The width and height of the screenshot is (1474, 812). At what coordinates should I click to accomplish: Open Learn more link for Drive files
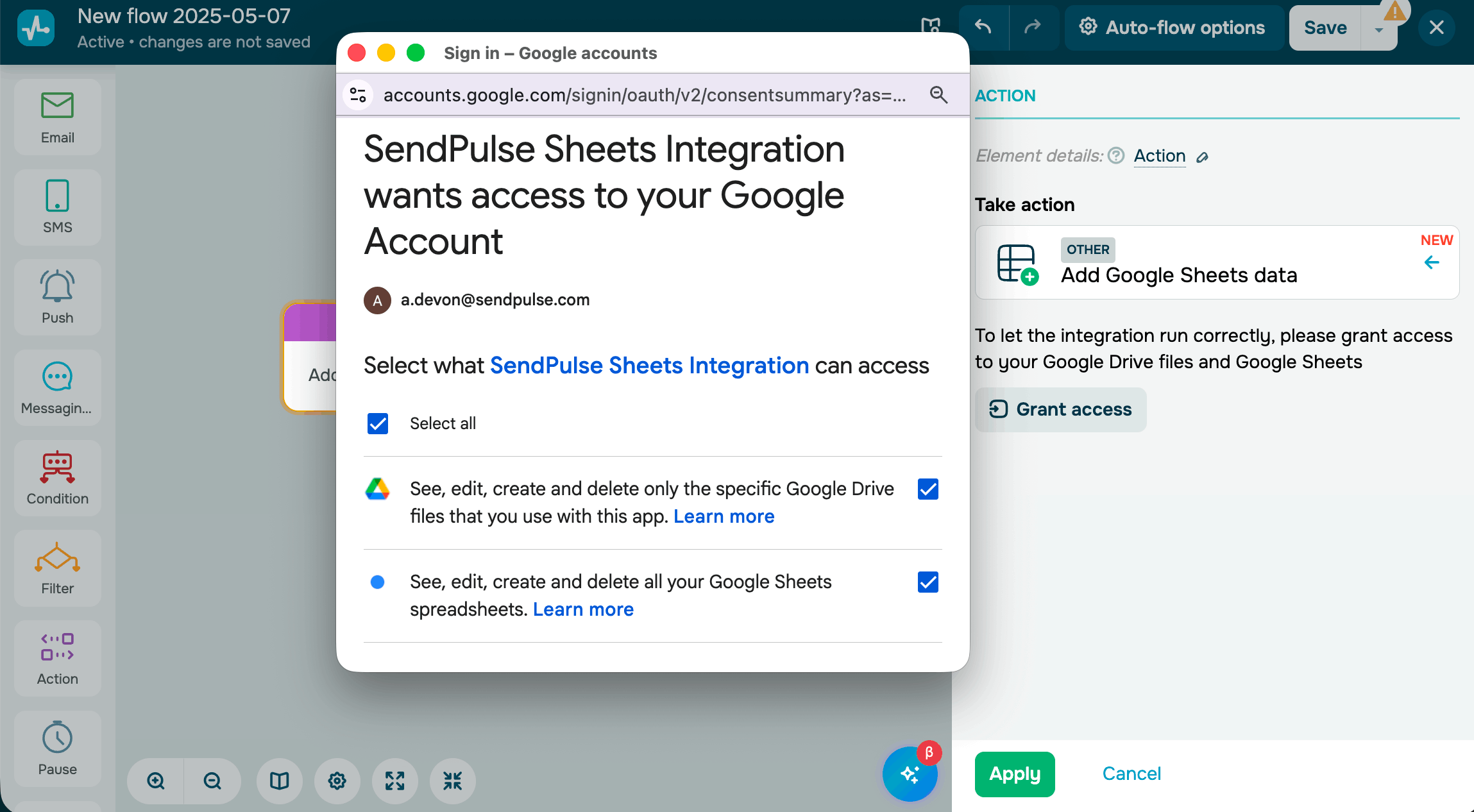coord(724,516)
